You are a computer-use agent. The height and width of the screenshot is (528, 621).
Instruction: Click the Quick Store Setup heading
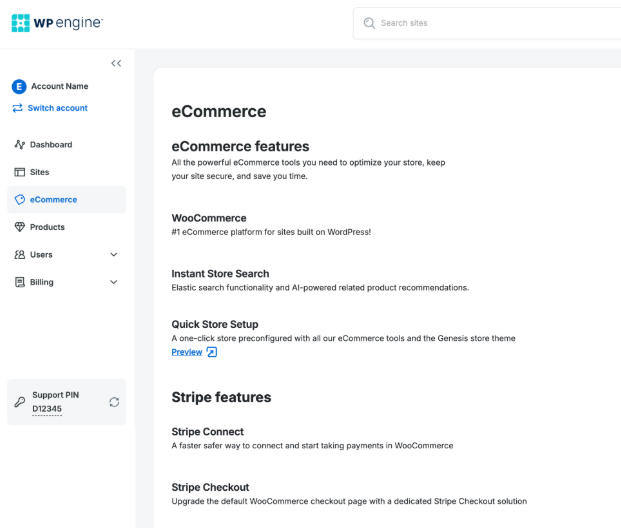point(215,324)
